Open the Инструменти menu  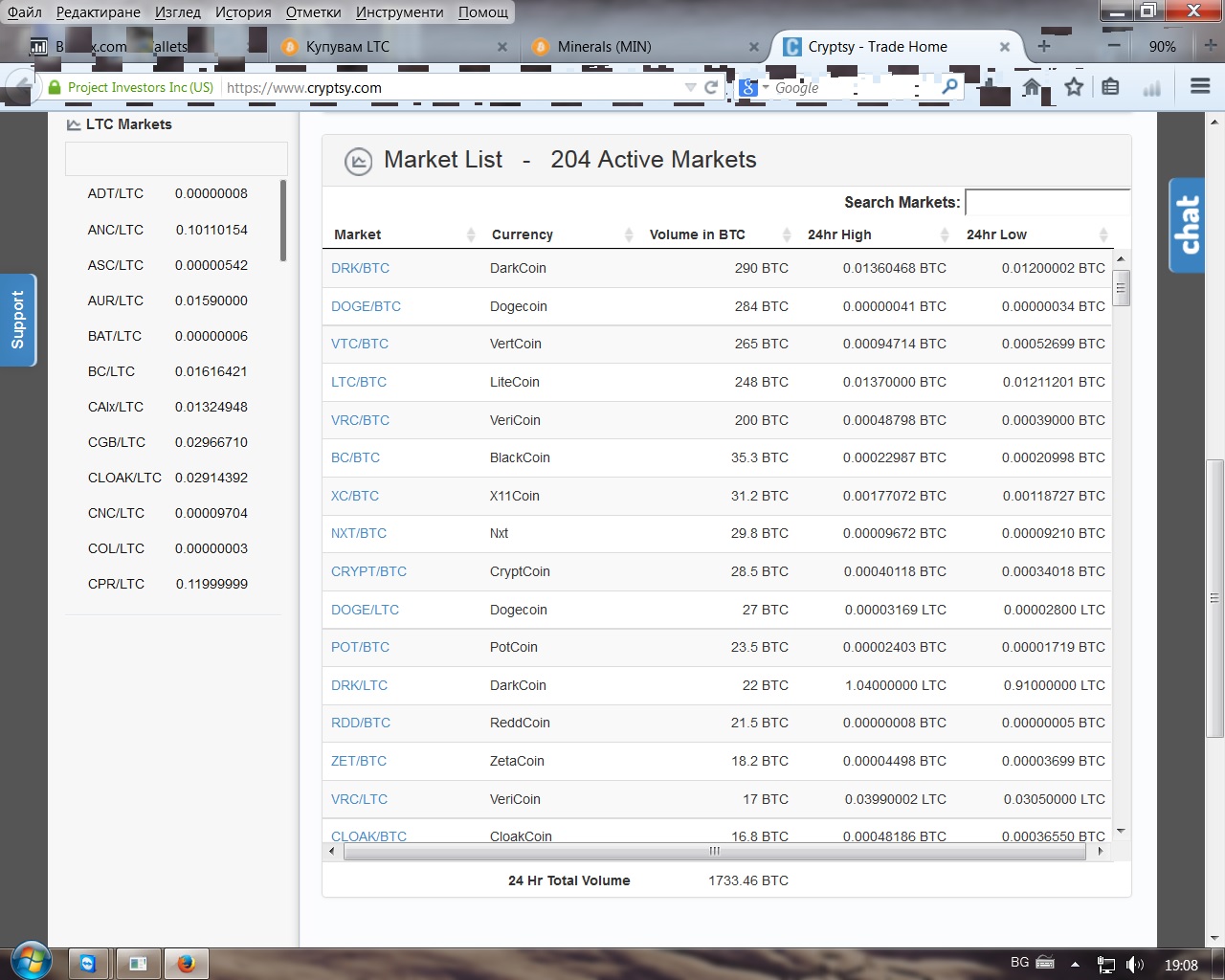pyautogui.click(x=400, y=12)
